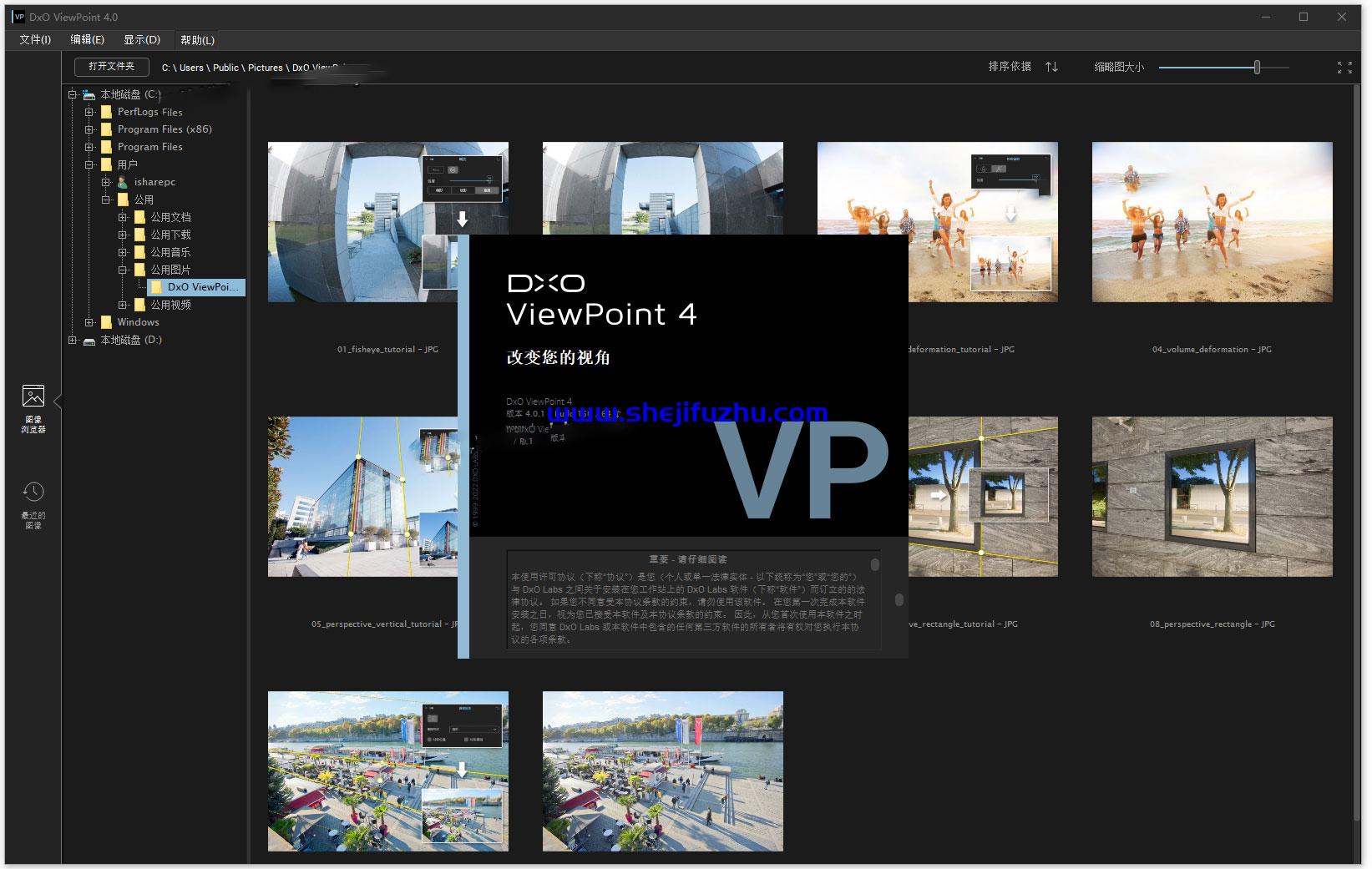Collapse the sidebar panel arrow
The width and height of the screenshot is (1372, 869).
click(58, 402)
